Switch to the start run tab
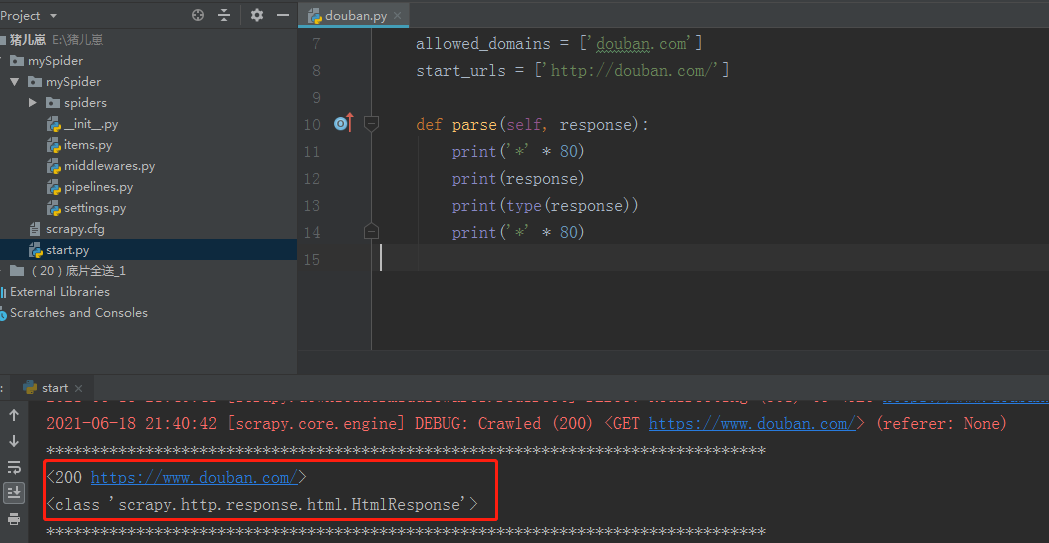This screenshot has width=1049, height=543. [55, 388]
